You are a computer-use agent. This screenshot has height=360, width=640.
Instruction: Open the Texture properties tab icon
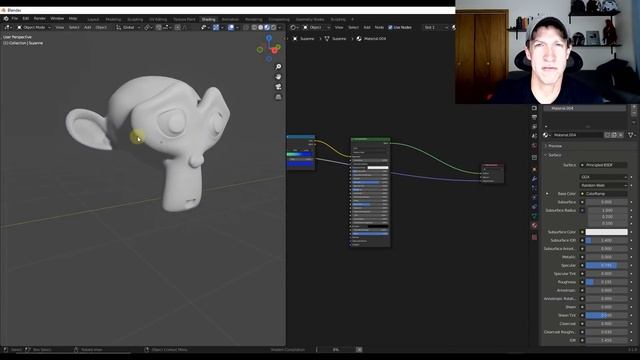tap(534, 237)
